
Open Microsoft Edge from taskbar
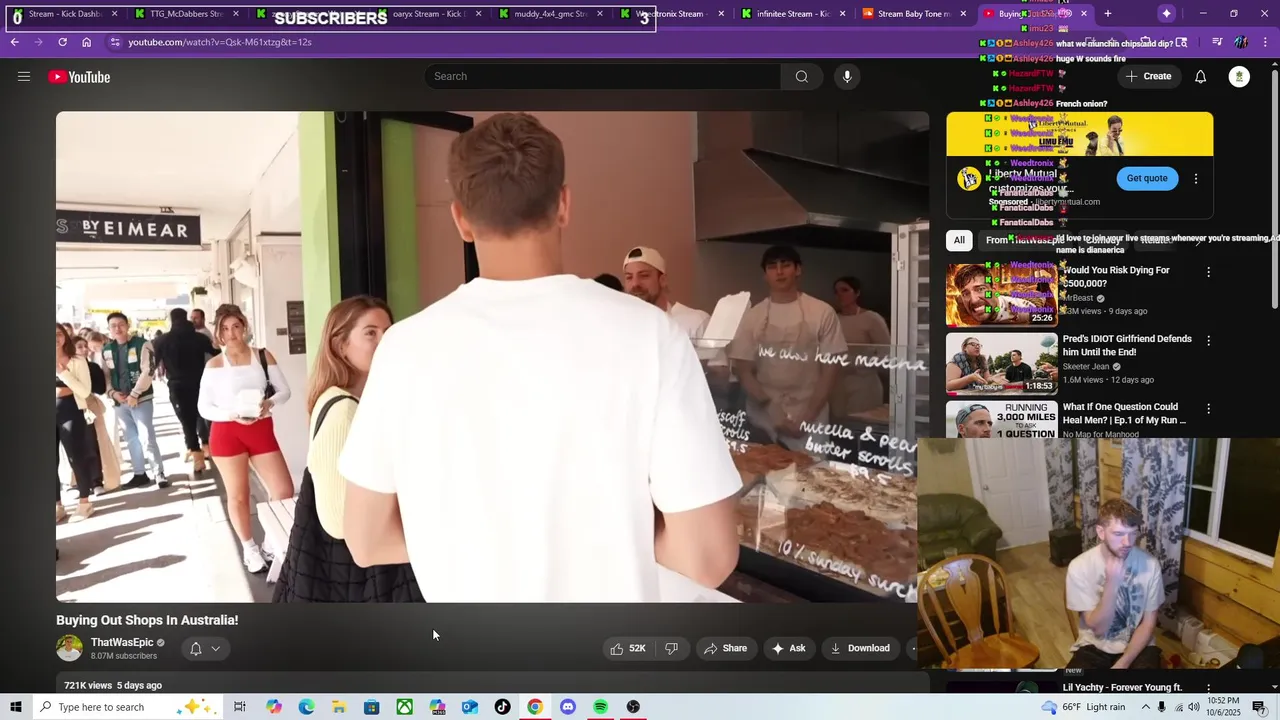[306, 707]
